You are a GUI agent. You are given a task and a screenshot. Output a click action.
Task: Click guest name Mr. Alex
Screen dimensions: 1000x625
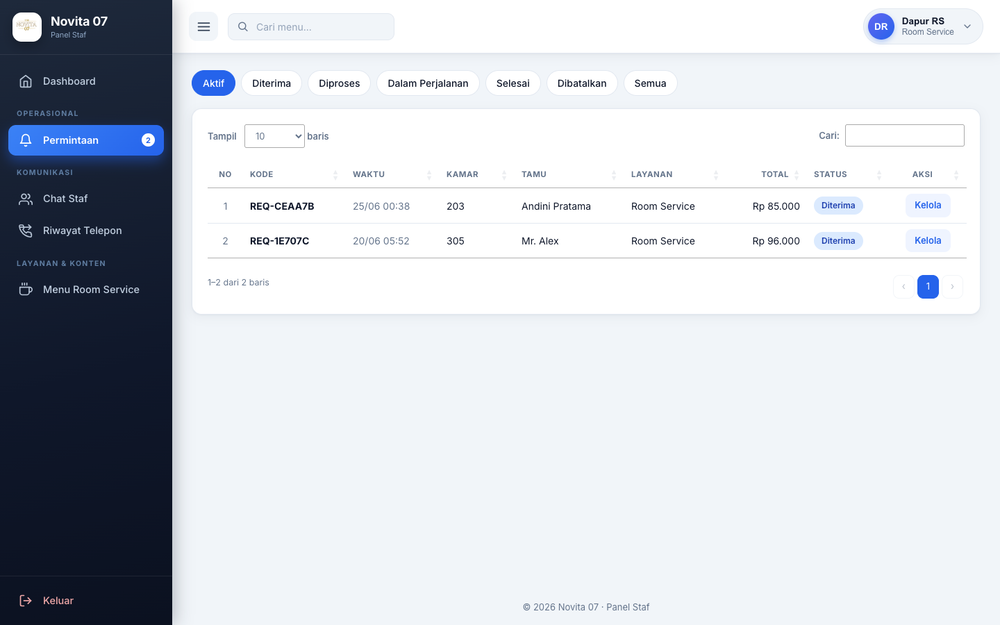click(540, 241)
